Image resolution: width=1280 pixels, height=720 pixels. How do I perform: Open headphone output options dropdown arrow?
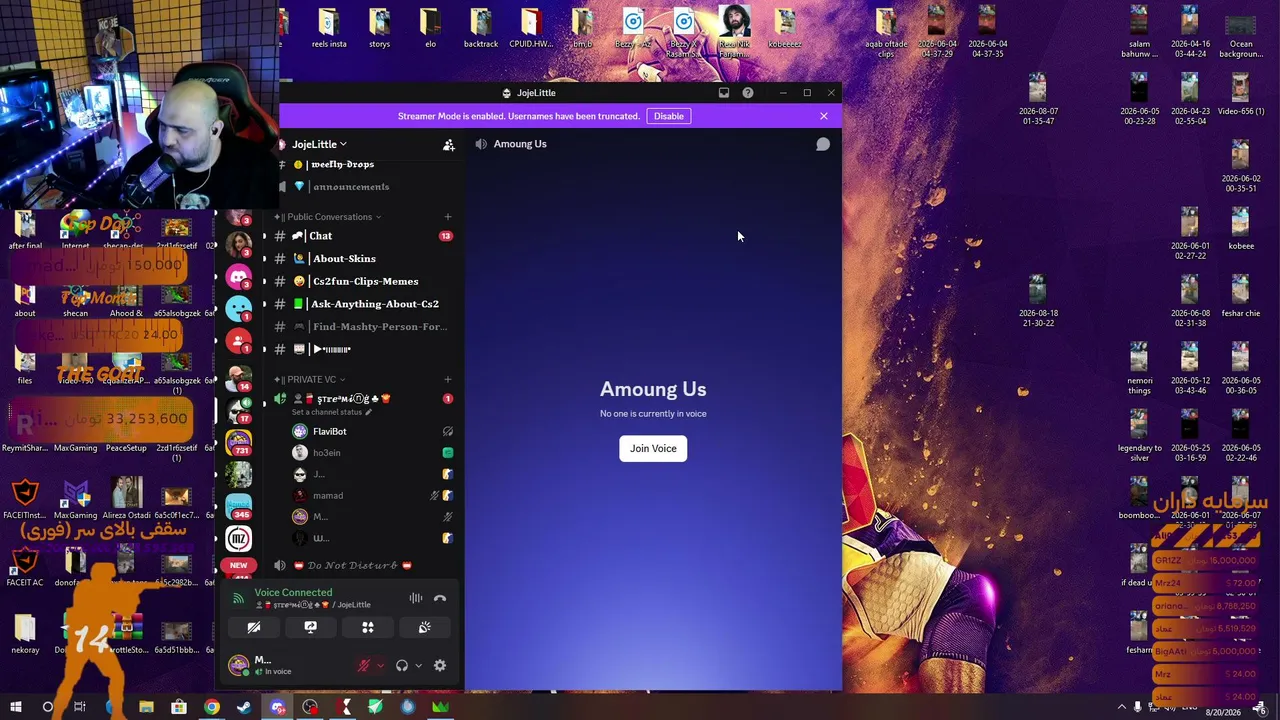coord(418,666)
